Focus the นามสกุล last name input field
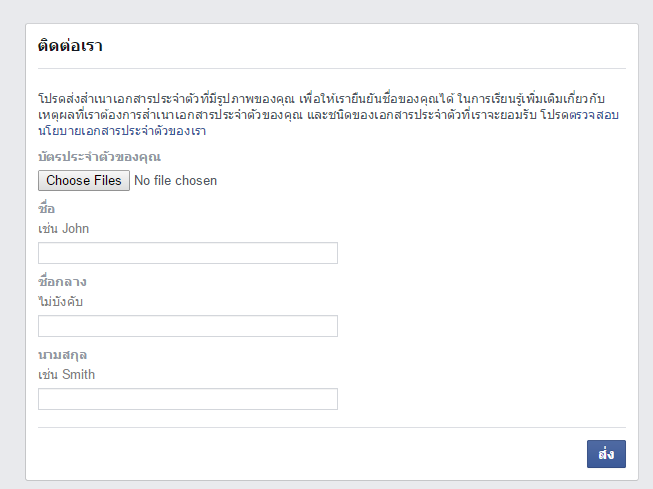This screenshot has width=653, height=489. (x=188, y=399)
